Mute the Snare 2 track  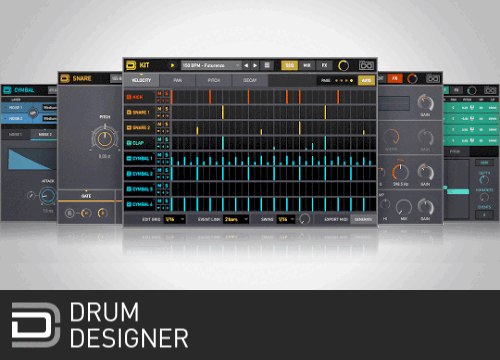[x=159, y=124]
